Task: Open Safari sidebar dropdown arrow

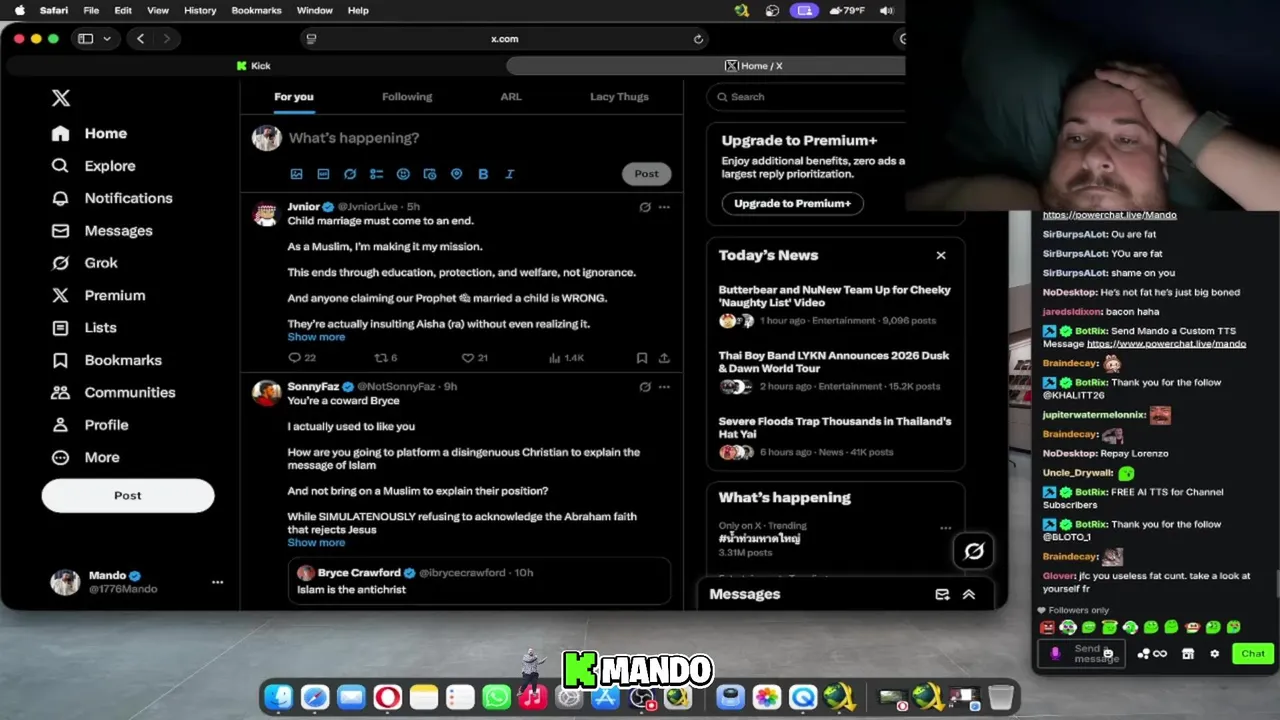Action: click(x=106, y=39)
